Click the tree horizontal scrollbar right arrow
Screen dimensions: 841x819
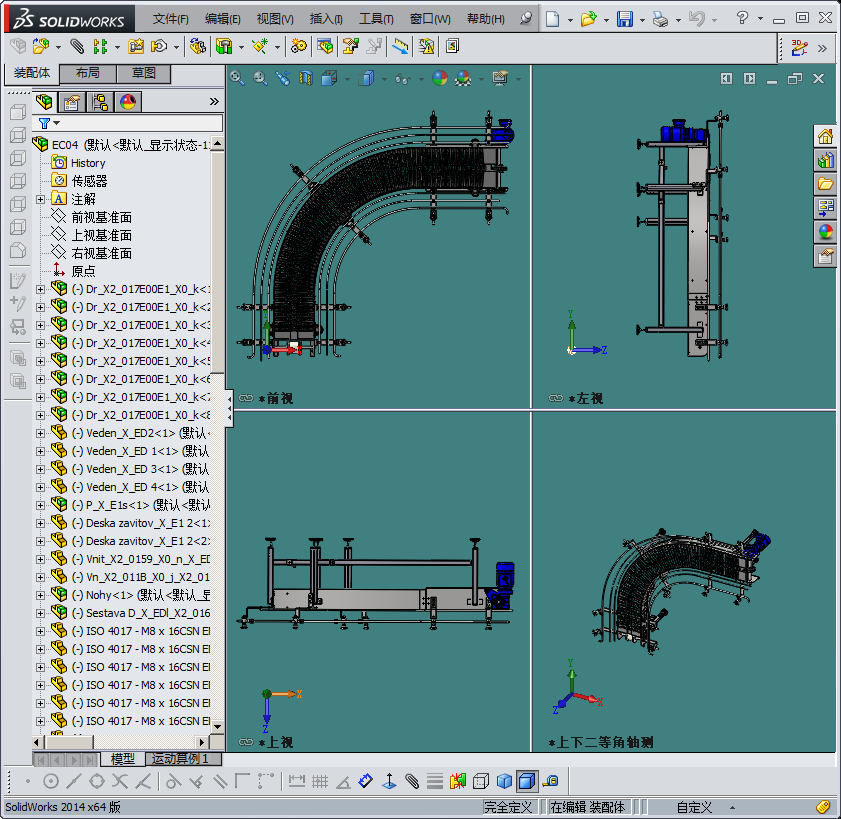click(202, 742)
